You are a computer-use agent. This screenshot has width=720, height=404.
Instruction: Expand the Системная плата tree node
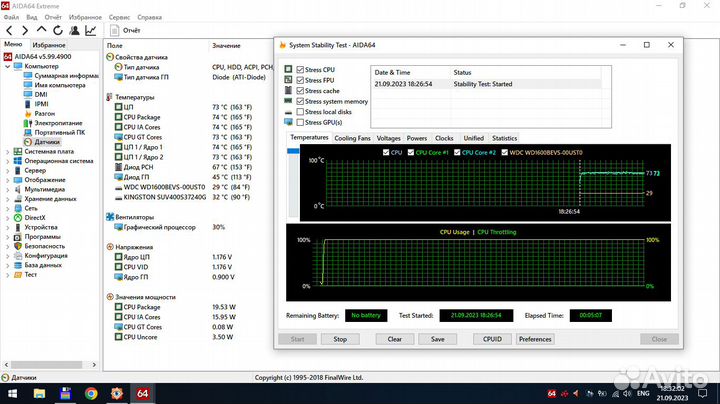(x=7, y=152)
